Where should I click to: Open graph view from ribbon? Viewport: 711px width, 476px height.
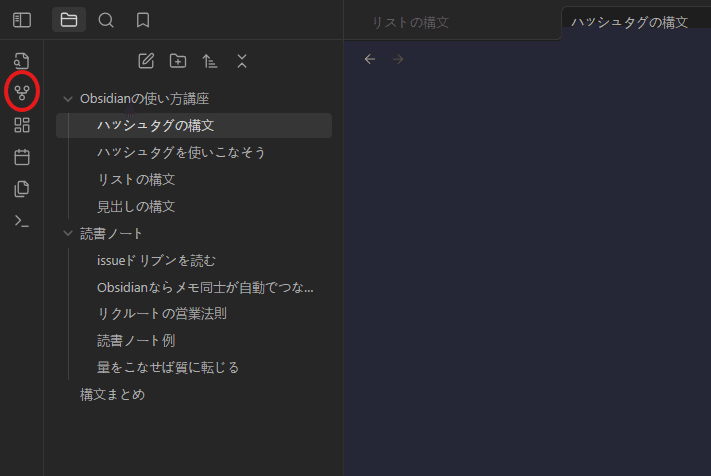pyautogui.click(x=22, y=92)
